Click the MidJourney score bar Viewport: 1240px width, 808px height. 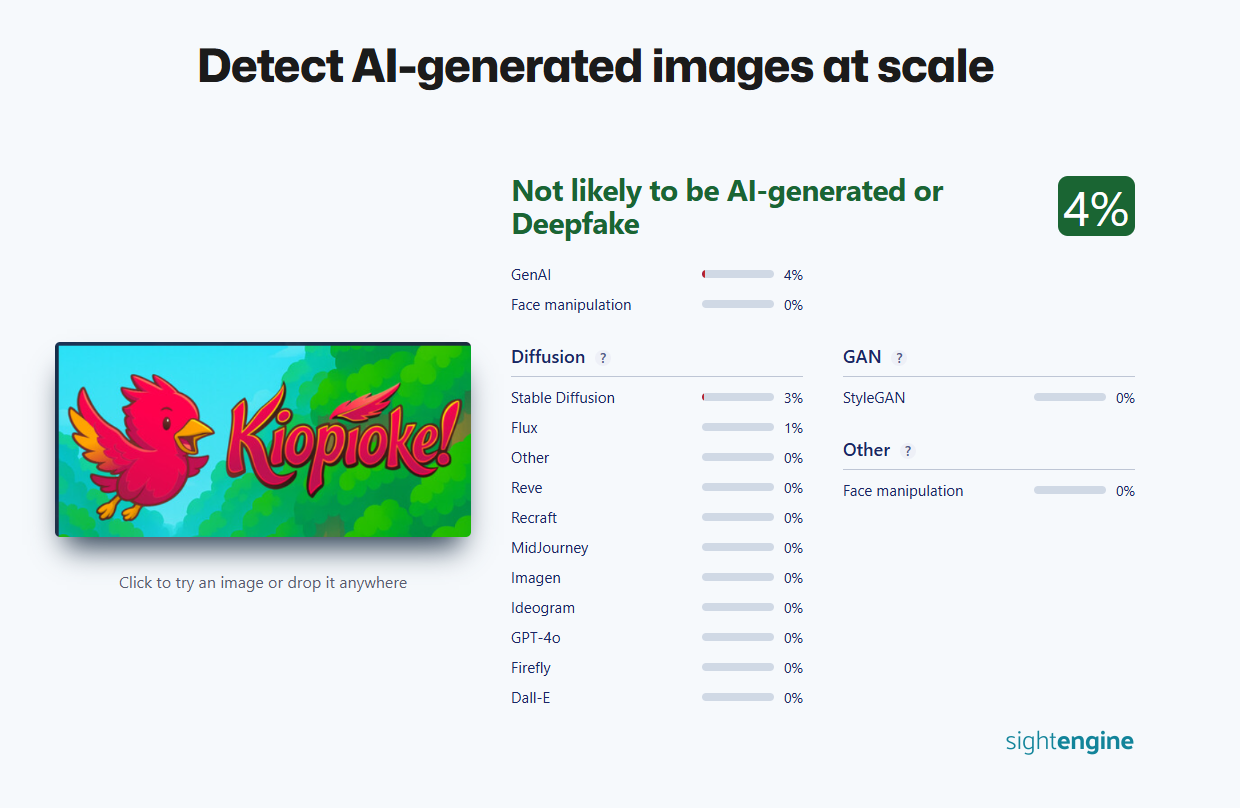point(738,547)
